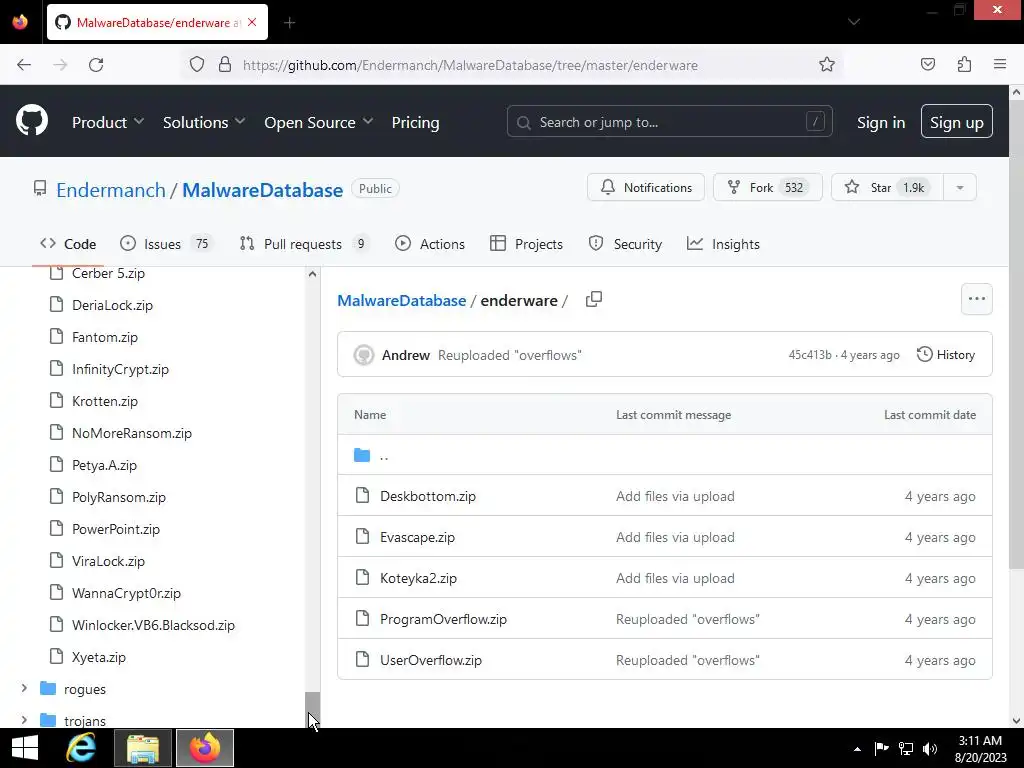
Task: Reload the page with the refresh icon
Action: click(x=96, y=65)
